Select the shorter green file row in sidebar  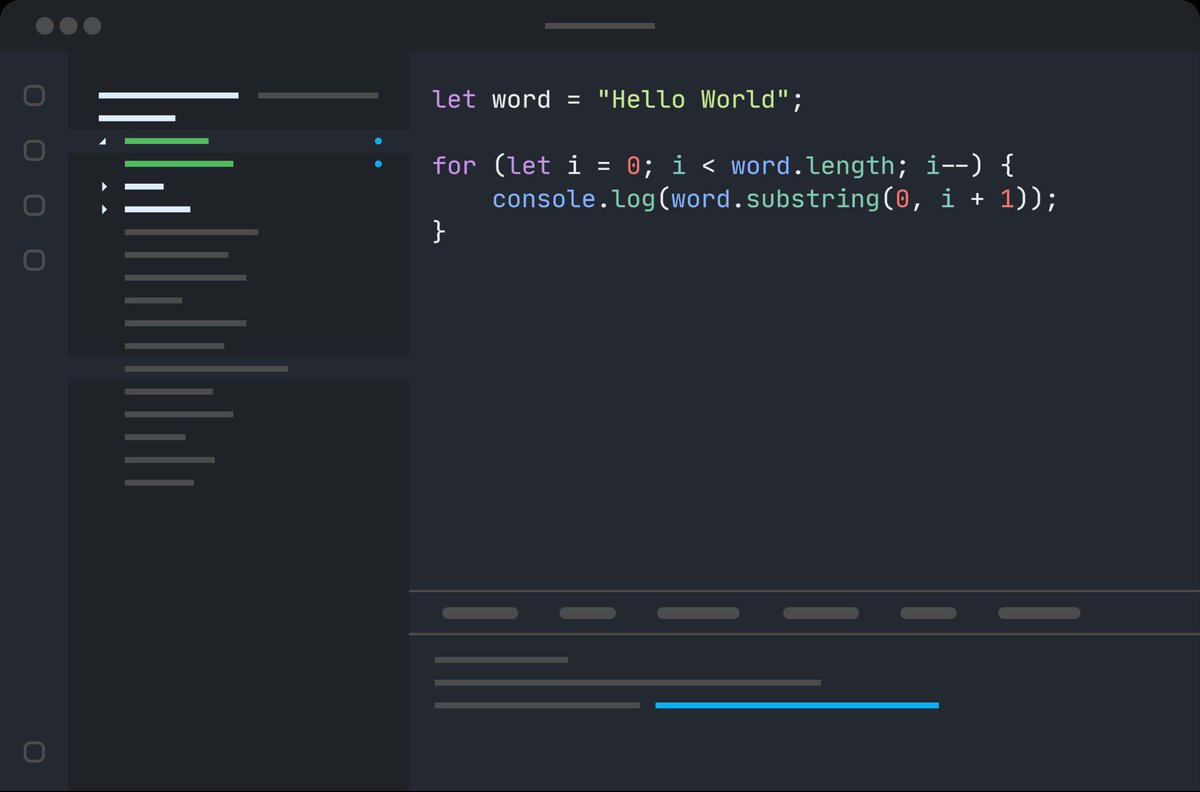coord(166,141)
